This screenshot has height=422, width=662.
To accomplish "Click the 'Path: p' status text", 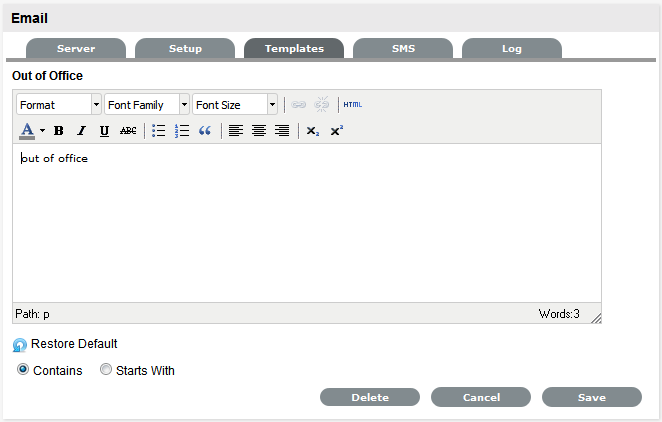I will coord(32,314).
